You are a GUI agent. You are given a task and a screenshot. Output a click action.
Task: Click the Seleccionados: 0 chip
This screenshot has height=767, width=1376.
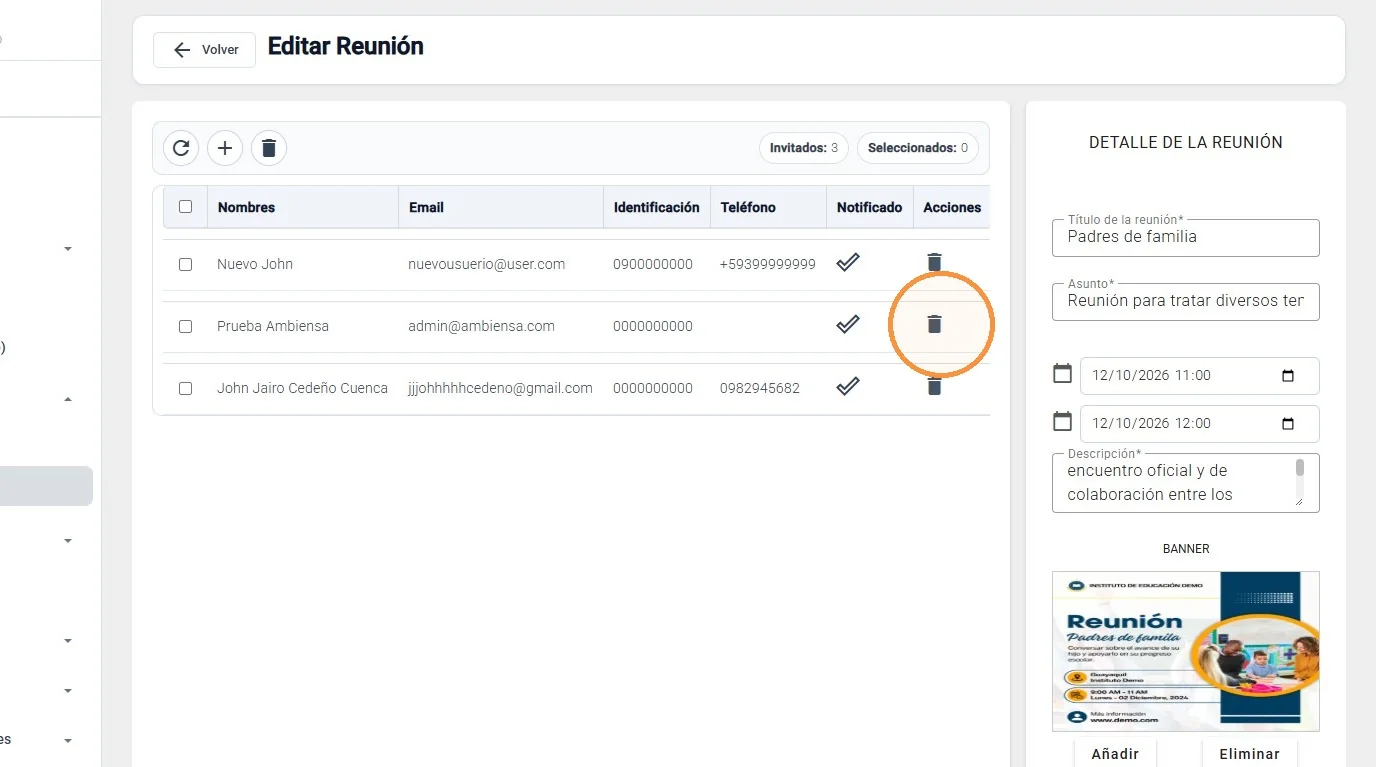[918, 148]
